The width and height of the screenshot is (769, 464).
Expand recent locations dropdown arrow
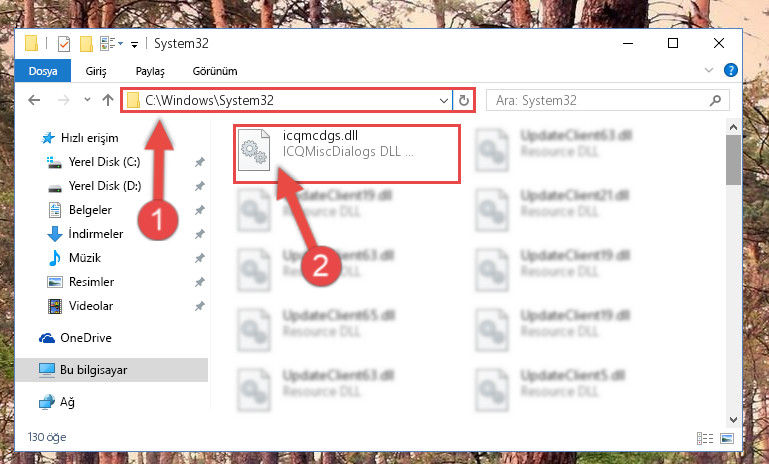(x=87, y=100)
